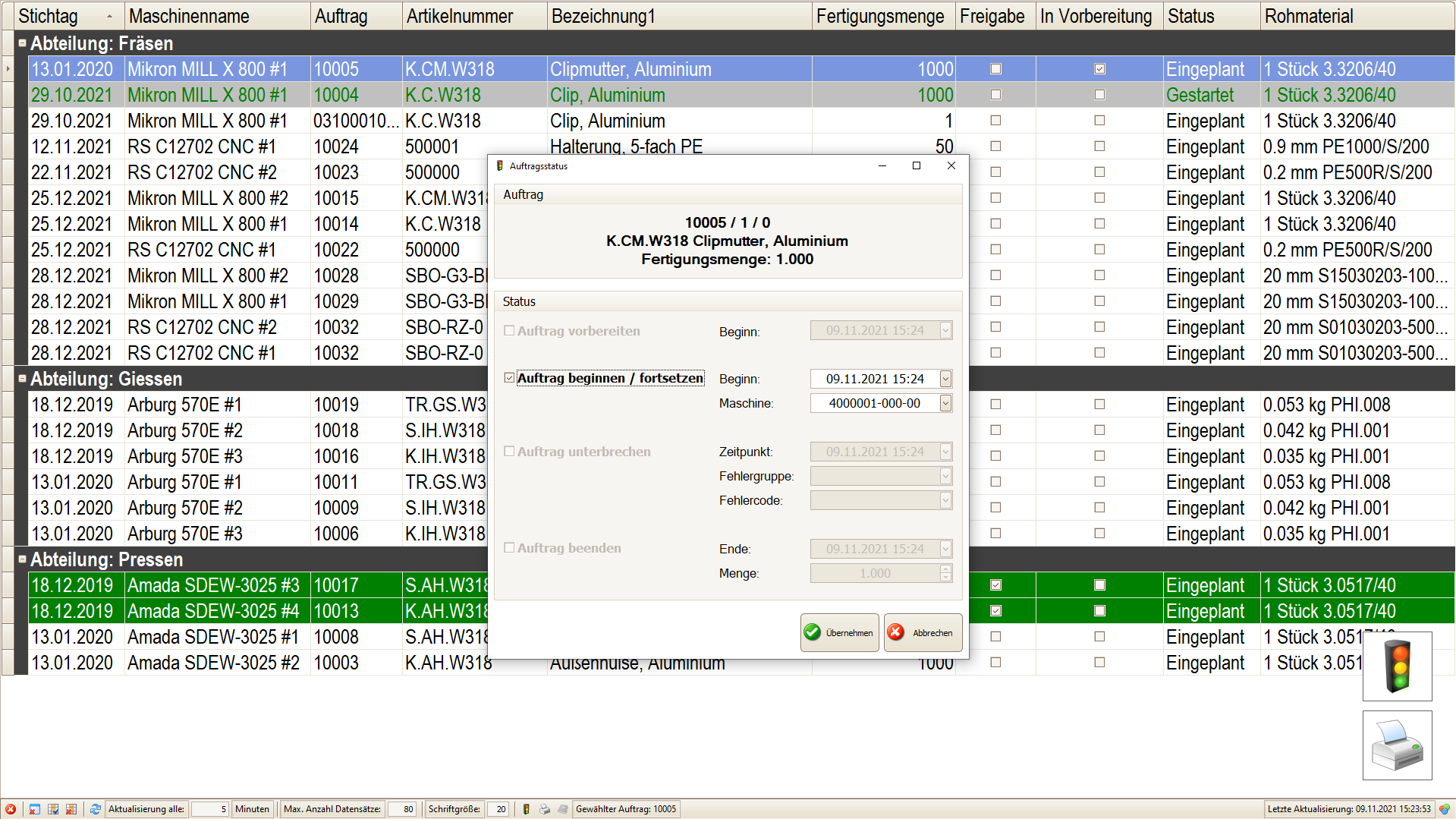This screenshot has width=1456, height=819.
Task: Click the blue refresh arrows icon
Action: tap(95, 809)
